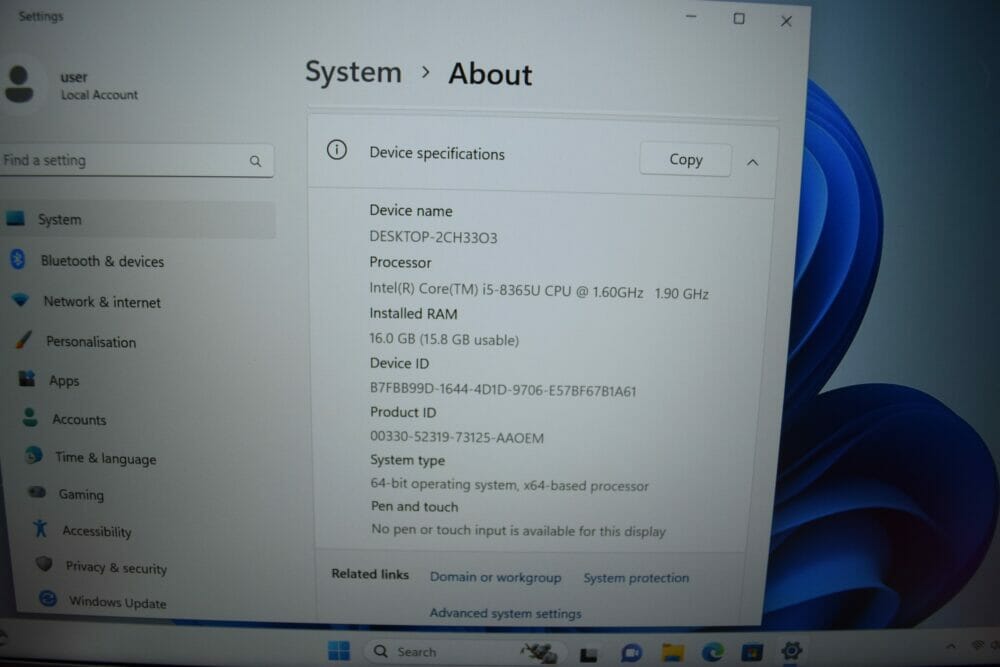Go to Network & internet settings
The image size is (1000, 667).
[101, 302]
